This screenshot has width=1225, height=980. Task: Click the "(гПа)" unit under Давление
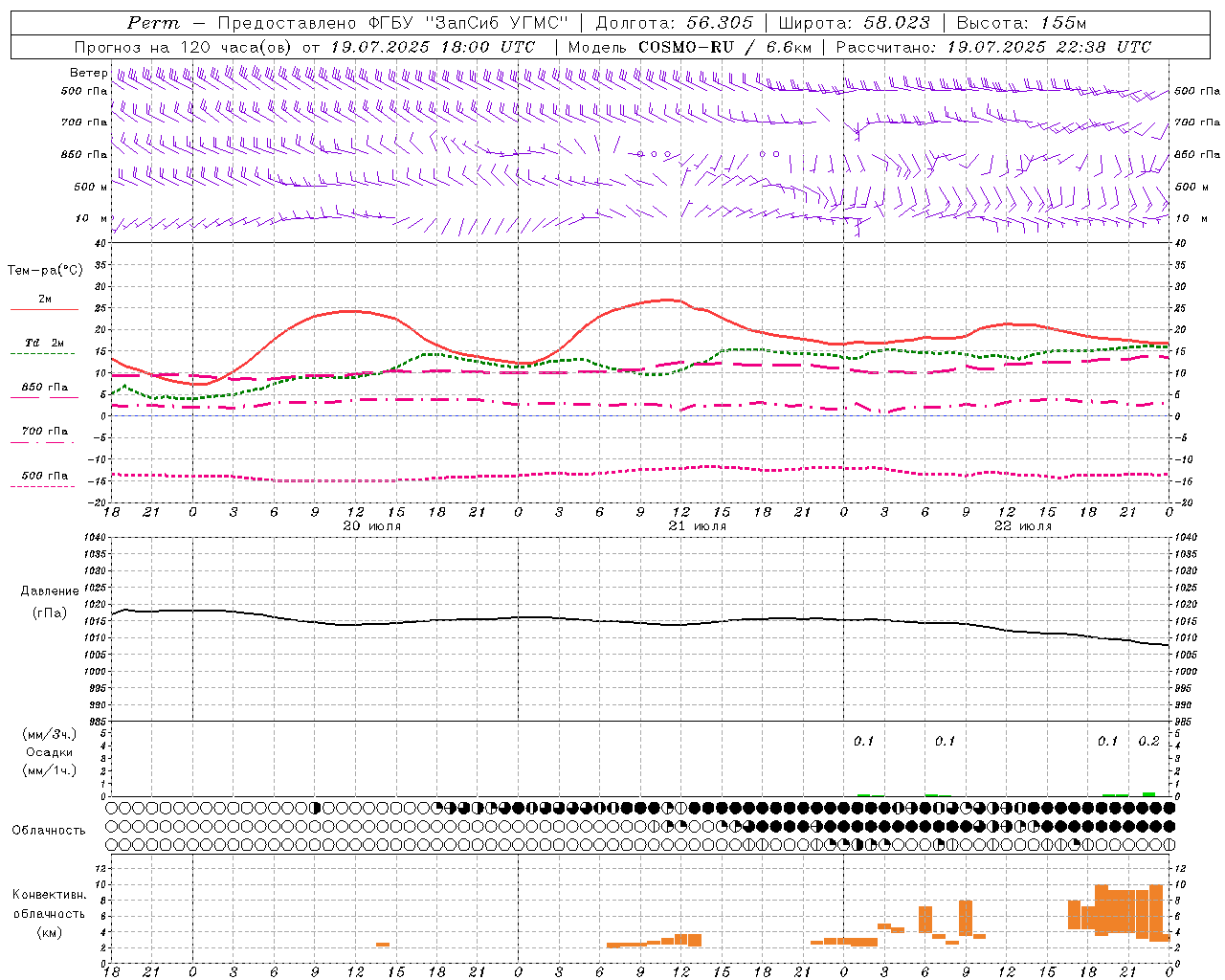pos(50,613)
